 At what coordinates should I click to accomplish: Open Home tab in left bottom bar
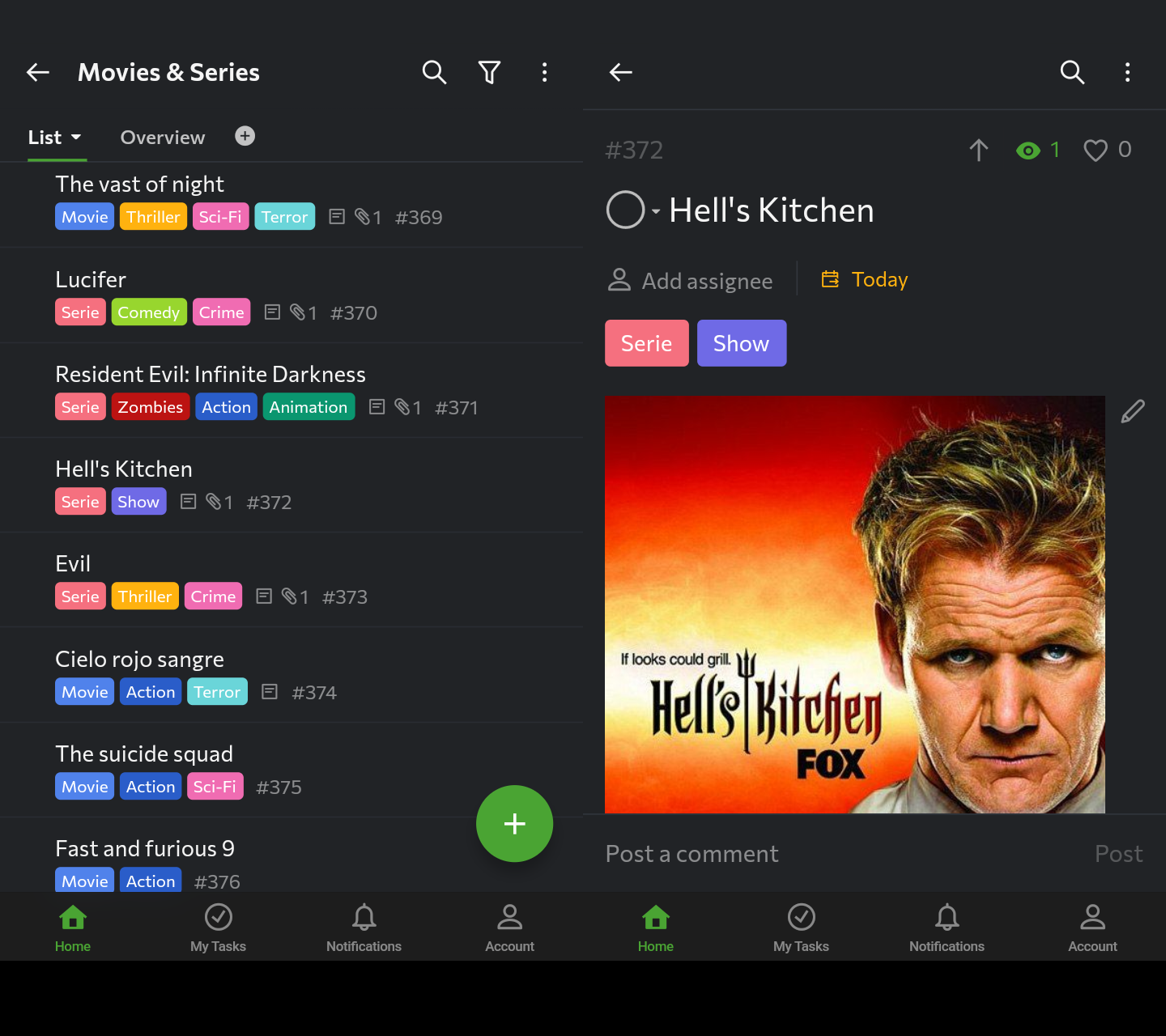73,928
